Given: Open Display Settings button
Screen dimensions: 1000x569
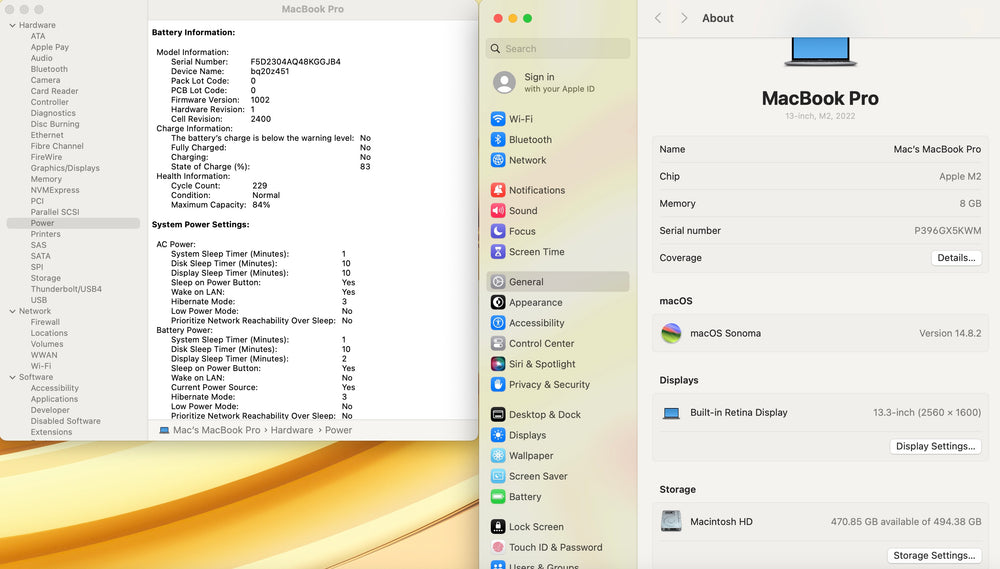Looking at the screenshot, I should pyautogui.click(x=934, y=447).
